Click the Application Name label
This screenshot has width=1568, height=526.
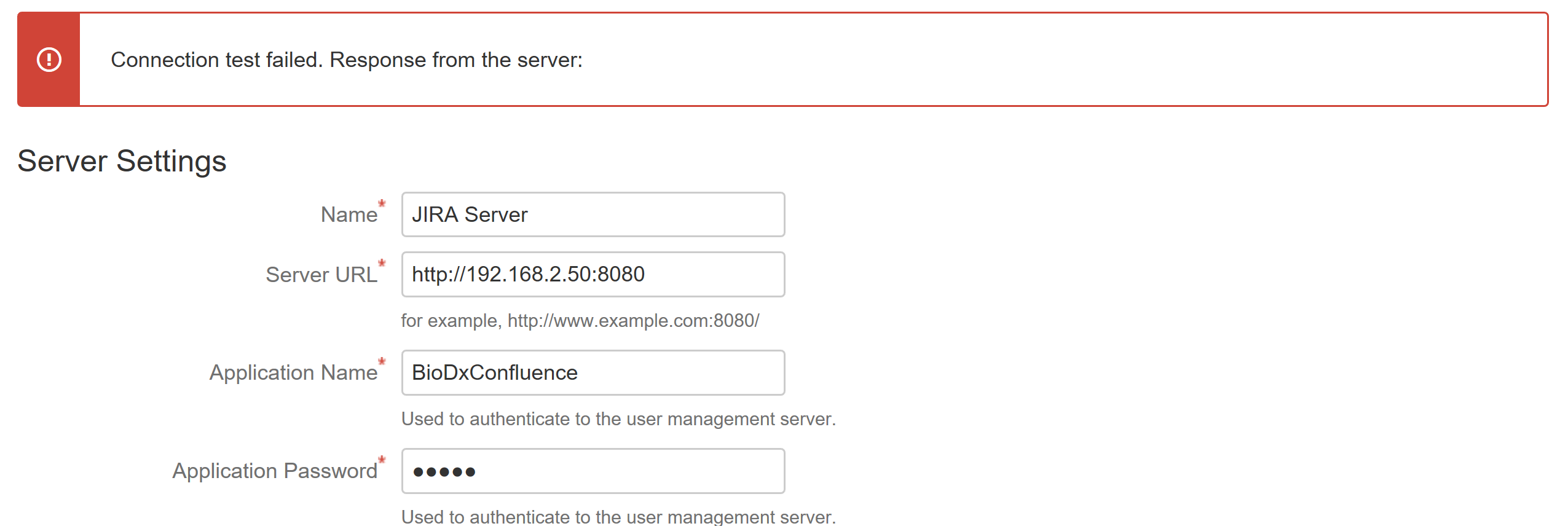pyautogui.click(x=293, y=372)
